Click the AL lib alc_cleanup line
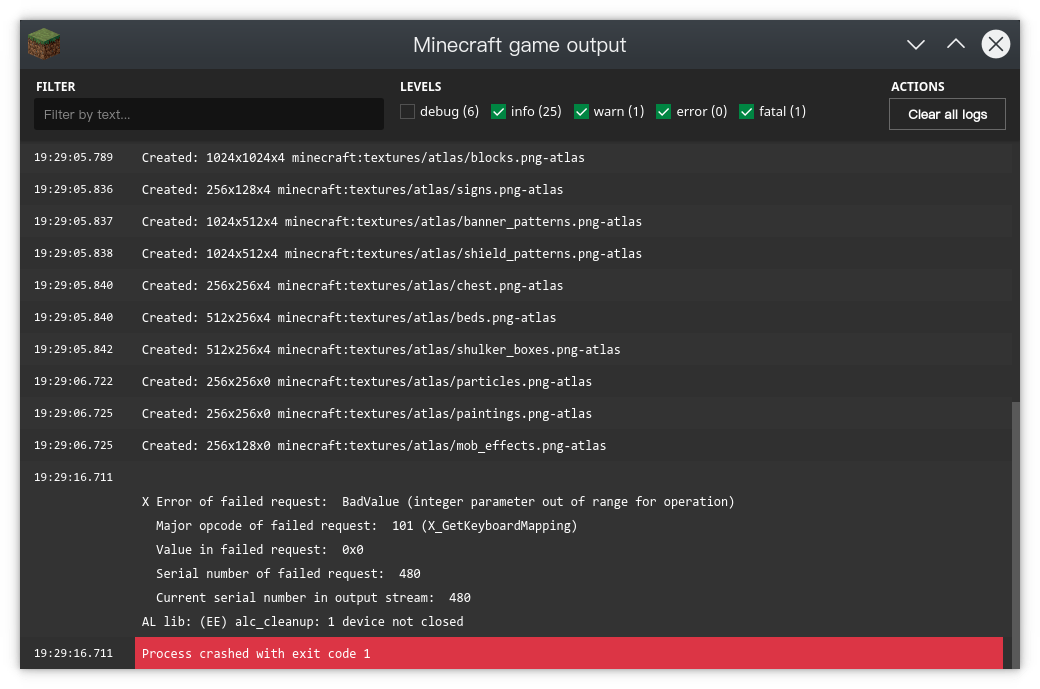The width and height of the screenshot is (1040, 689). pyautogui.click(x=303, y=622)
